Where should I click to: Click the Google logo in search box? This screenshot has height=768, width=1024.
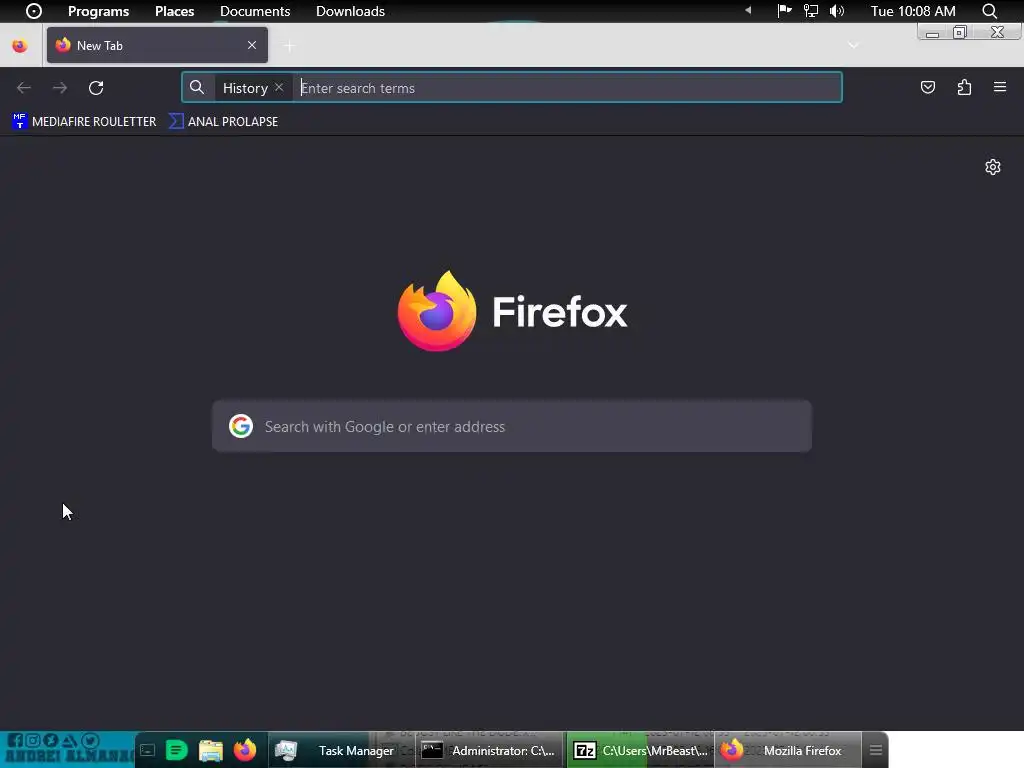[241, 426]
